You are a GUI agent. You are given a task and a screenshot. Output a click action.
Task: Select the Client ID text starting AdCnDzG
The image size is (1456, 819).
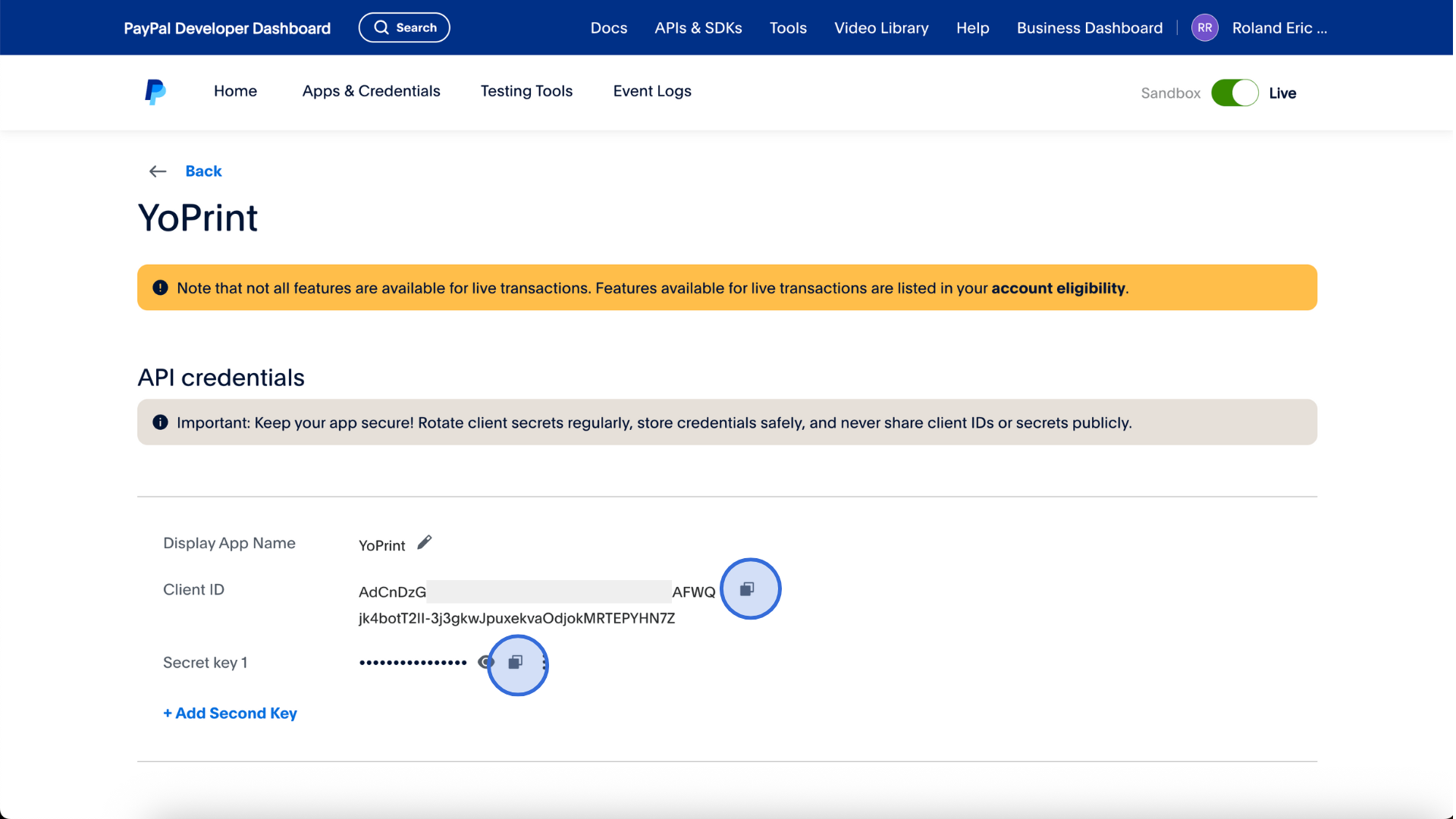click(x=537, y=605)
